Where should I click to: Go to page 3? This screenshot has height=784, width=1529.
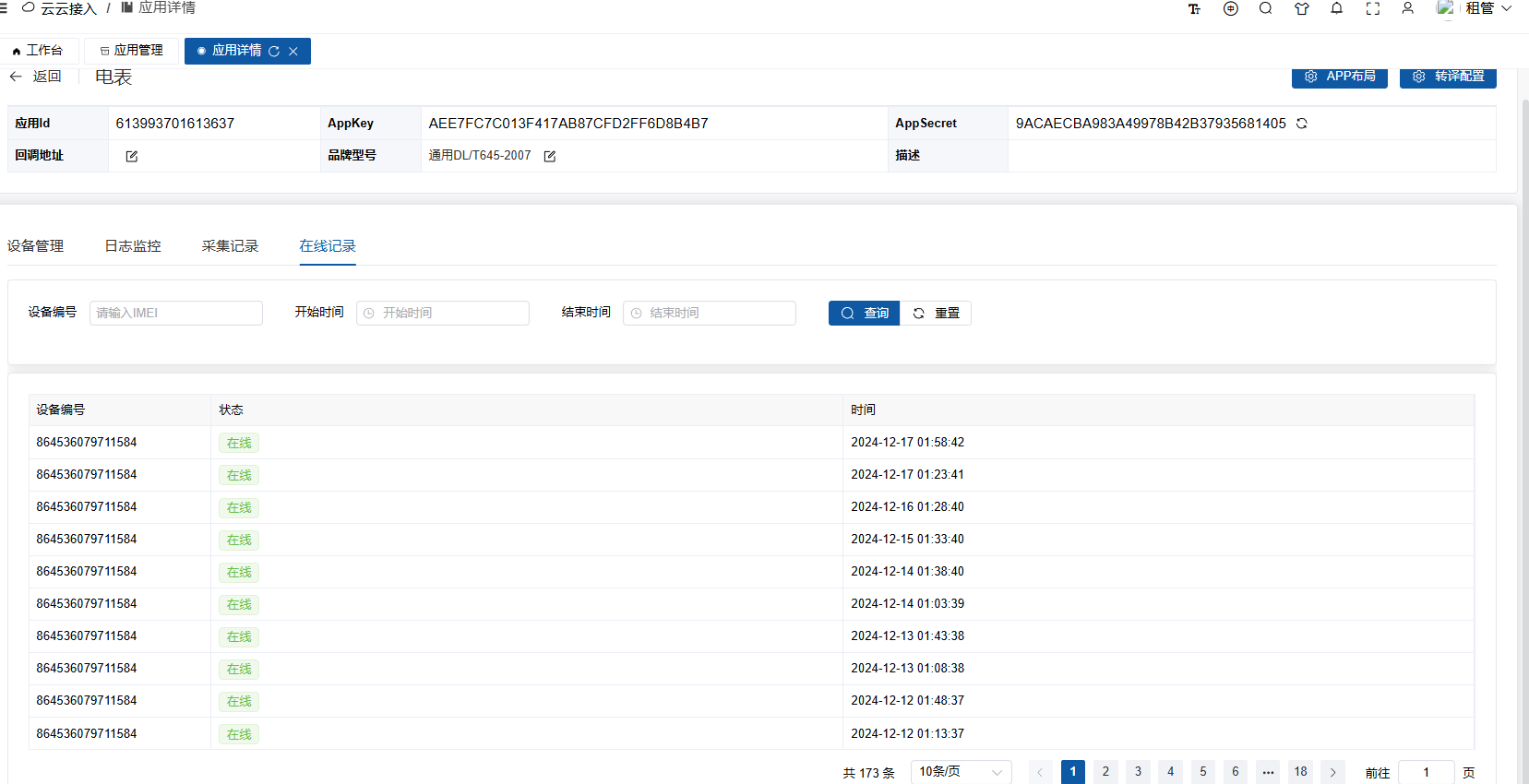click(x=1138, y=772)
